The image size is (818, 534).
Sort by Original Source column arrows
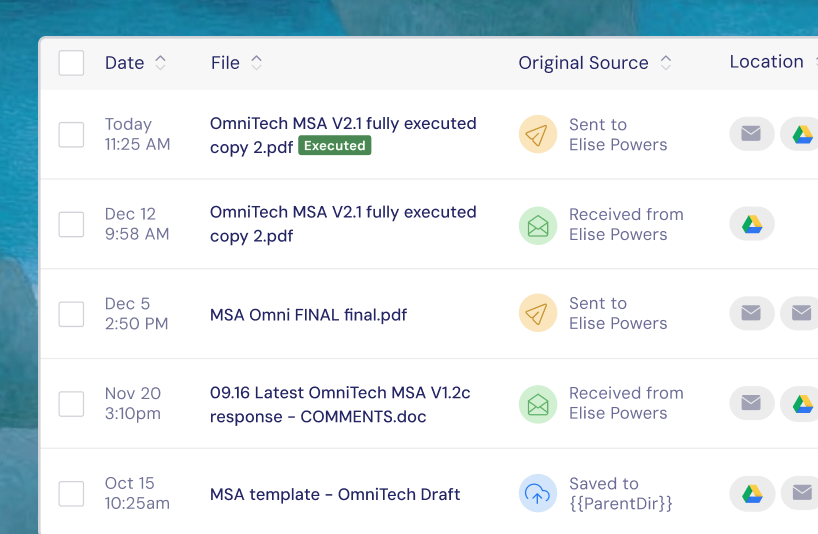pos(666,63)
